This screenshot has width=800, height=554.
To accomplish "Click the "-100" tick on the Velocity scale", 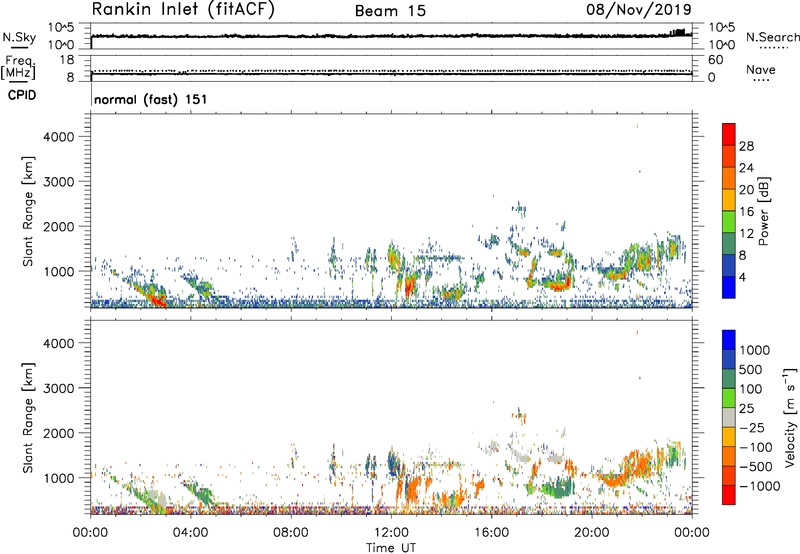I will click(x=756, y=447).
